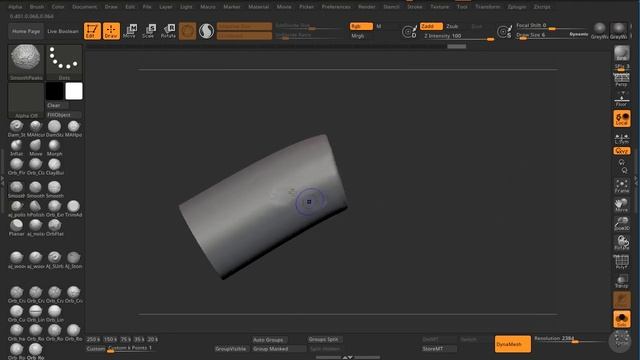Toggle Rgb painting mode
Screen dimensions: 640x360
coord(361,26)
